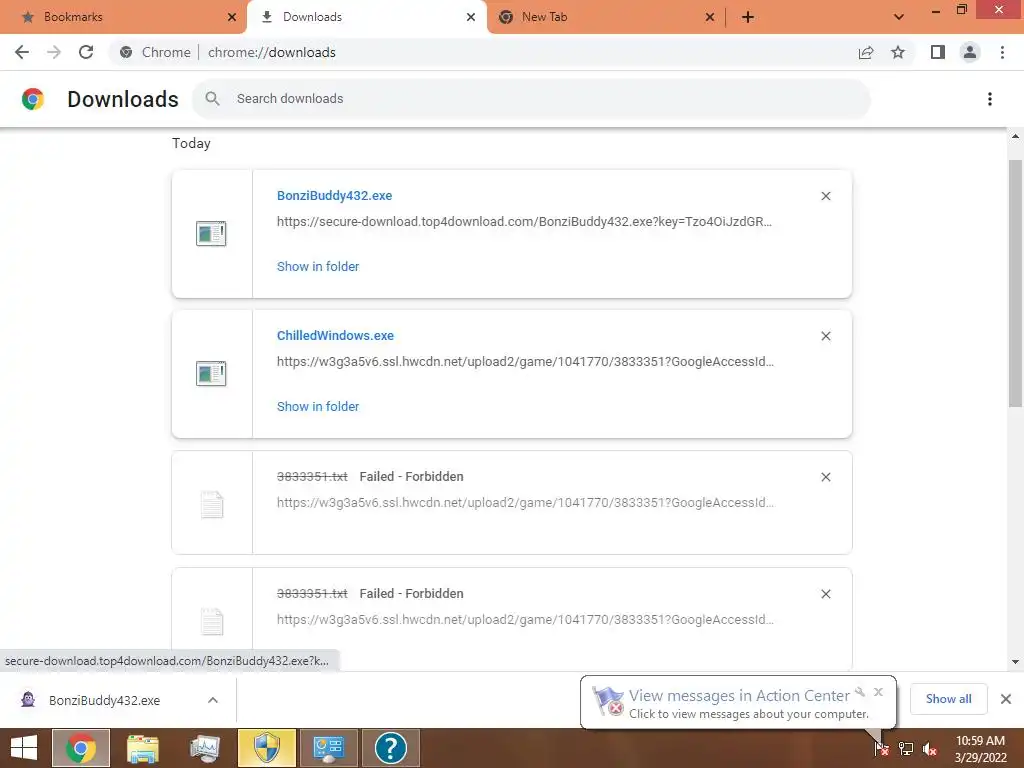
Task: Open the Chrome side panel
Action: click(938, 52)
